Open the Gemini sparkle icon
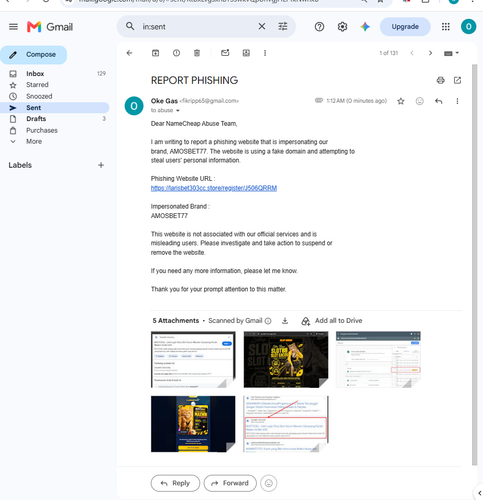 [x=365, y=27]
